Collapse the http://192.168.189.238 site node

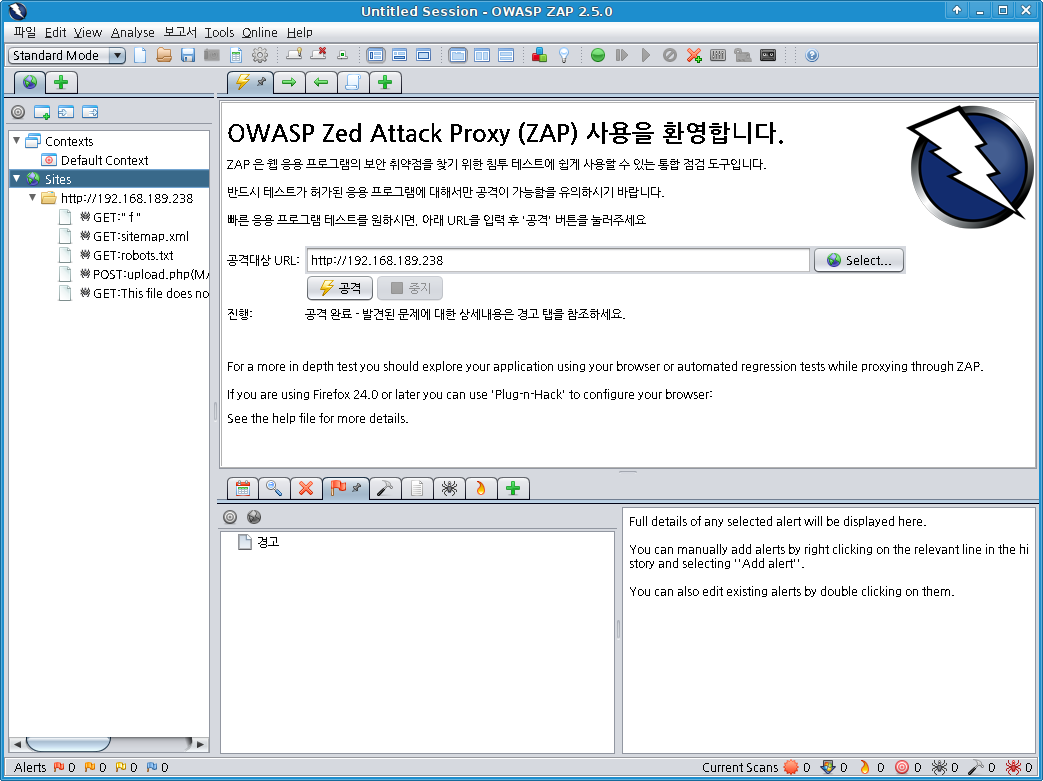pyautogui.click(x=33, y=198)
